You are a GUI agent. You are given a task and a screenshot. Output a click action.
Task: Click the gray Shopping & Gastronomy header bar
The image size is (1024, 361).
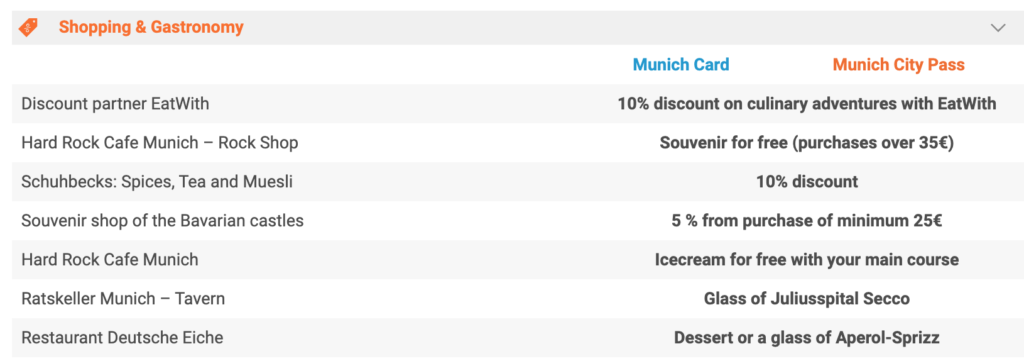pyautogui.click(x=512, y=27)
